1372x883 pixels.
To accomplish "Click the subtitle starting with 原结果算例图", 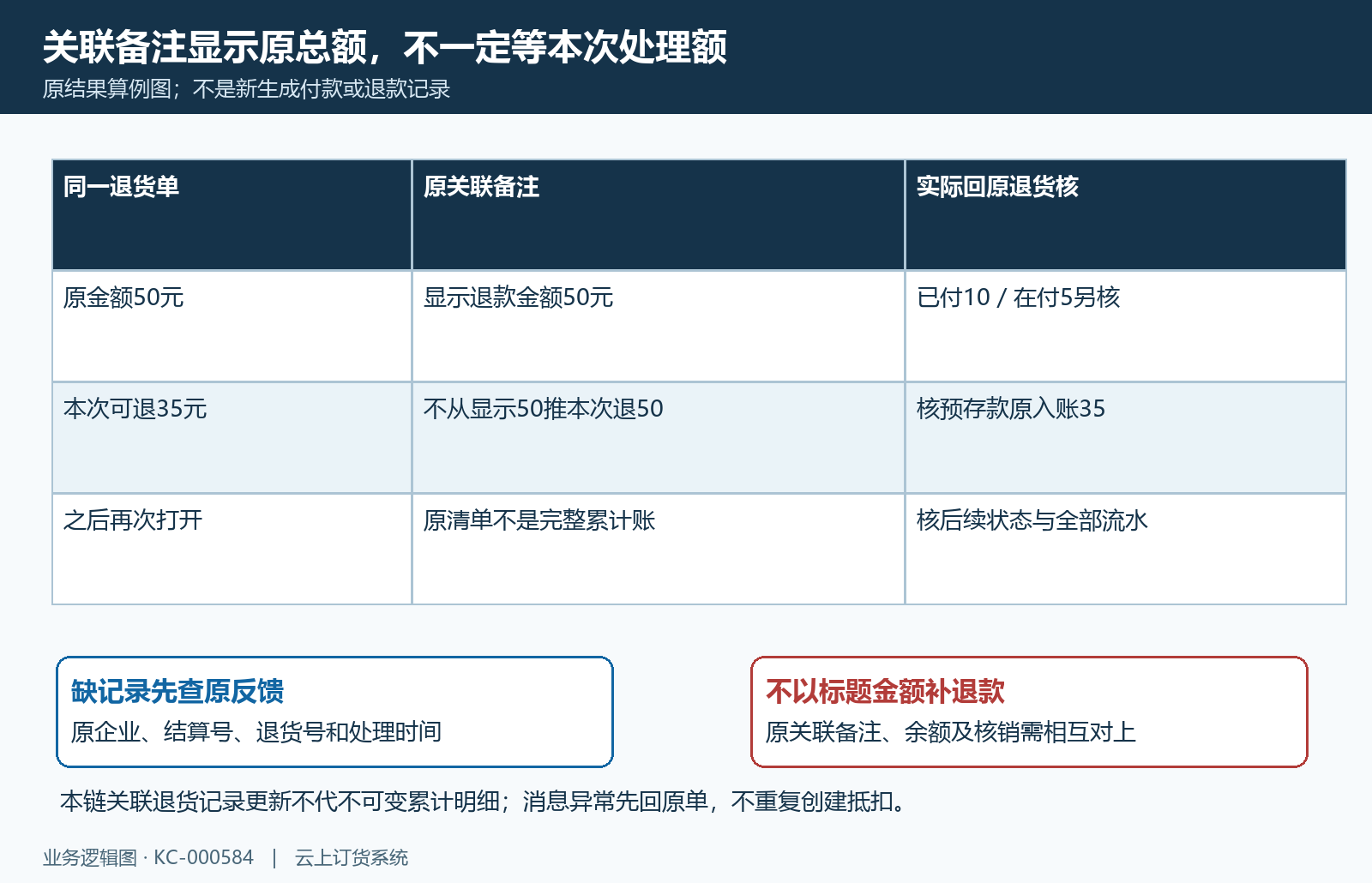I will point(246,89).
